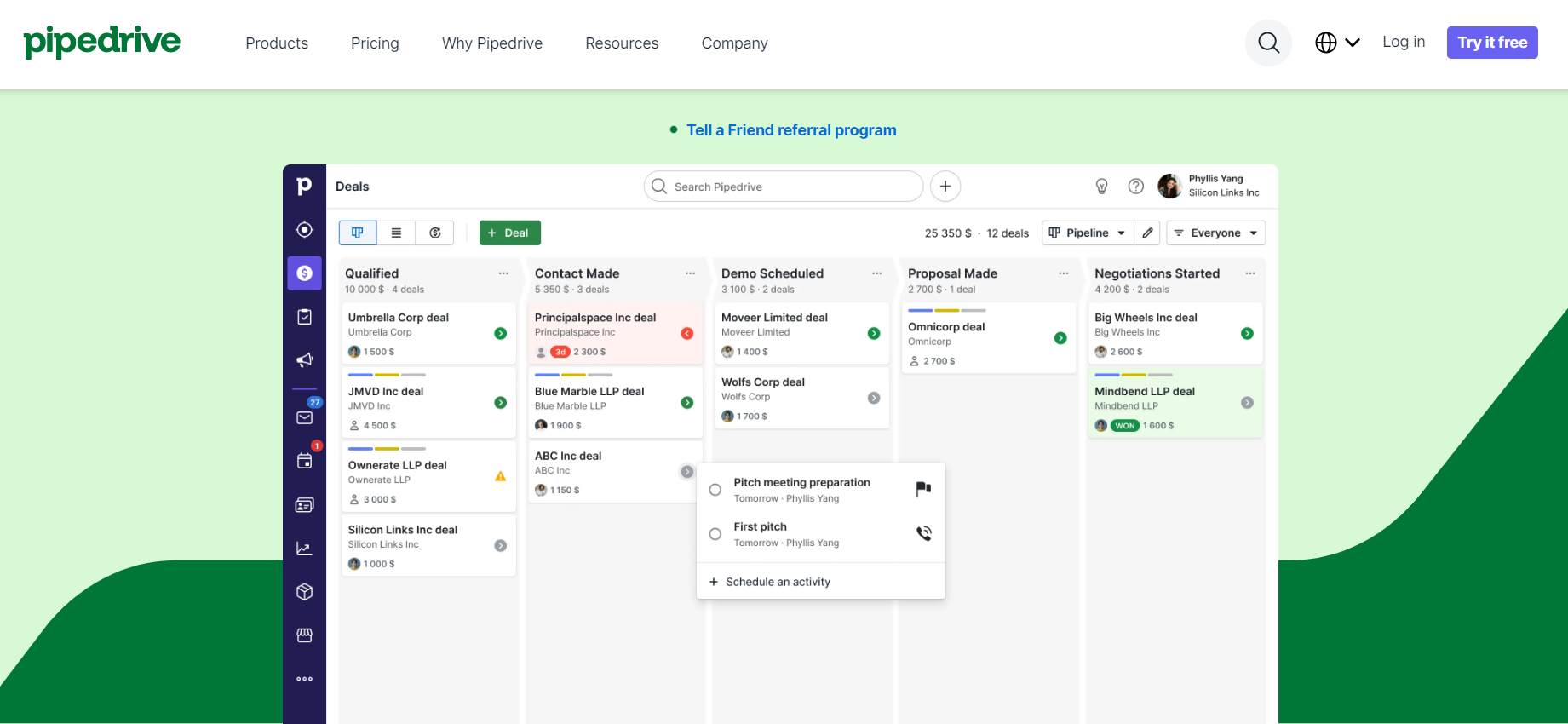Open the Mail inbox icon in sidebar
Viewport: 1568px width, 724px height.
[304, 417]
